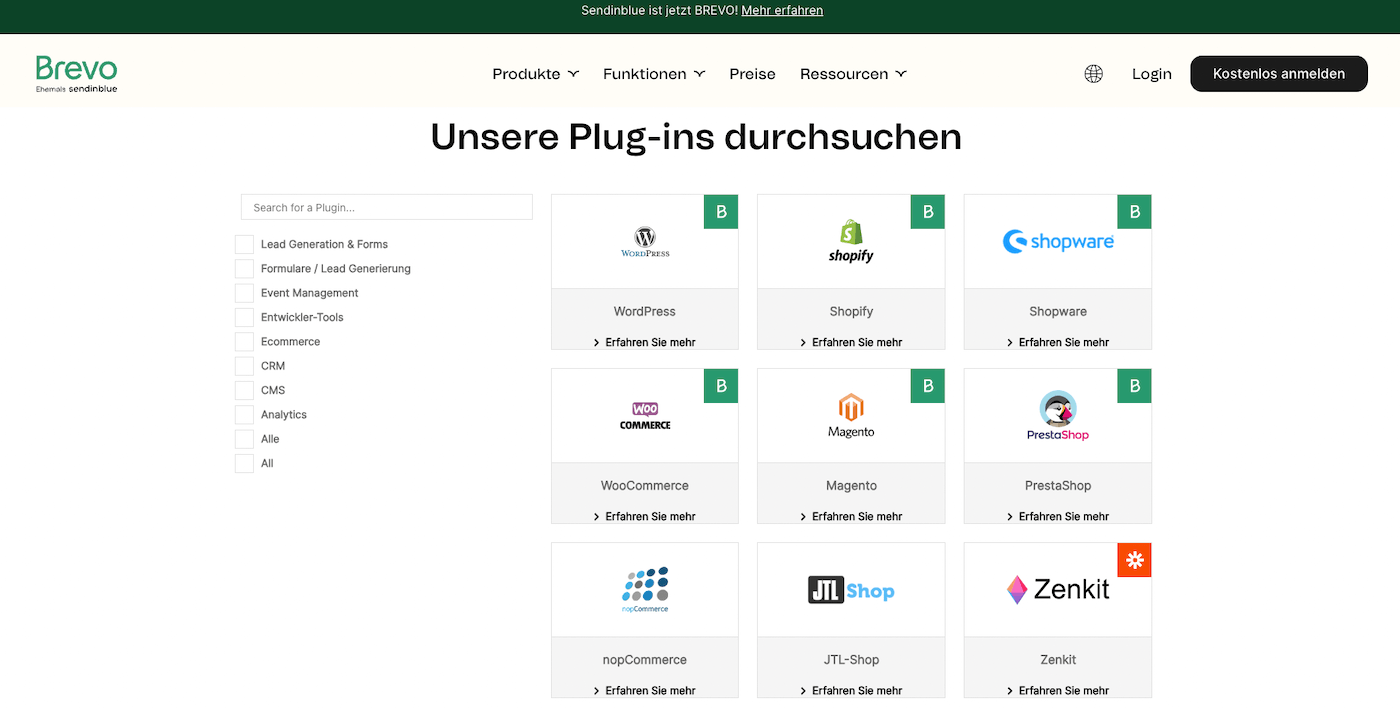Screen dimensions: 1400x708
Task: Click the WooCommerce logo image
Action: (645, 416)
